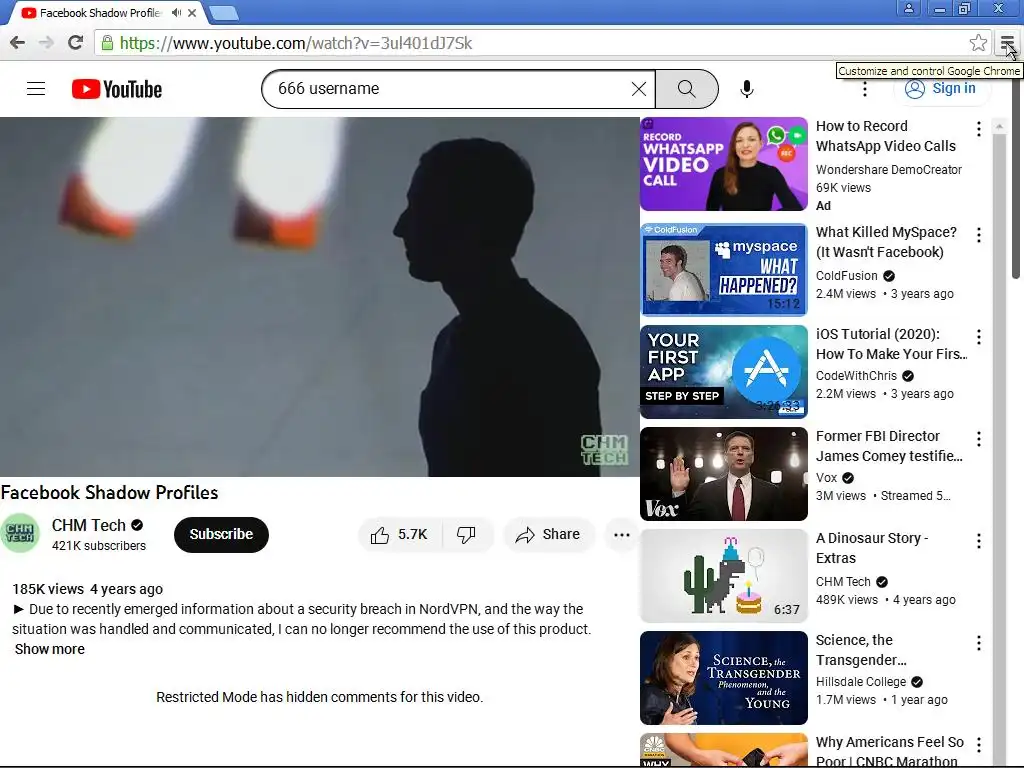The image size is (1024, 768).
Task: Click the page vertical scrollbar thumb
Action: tap(1016, 176)
